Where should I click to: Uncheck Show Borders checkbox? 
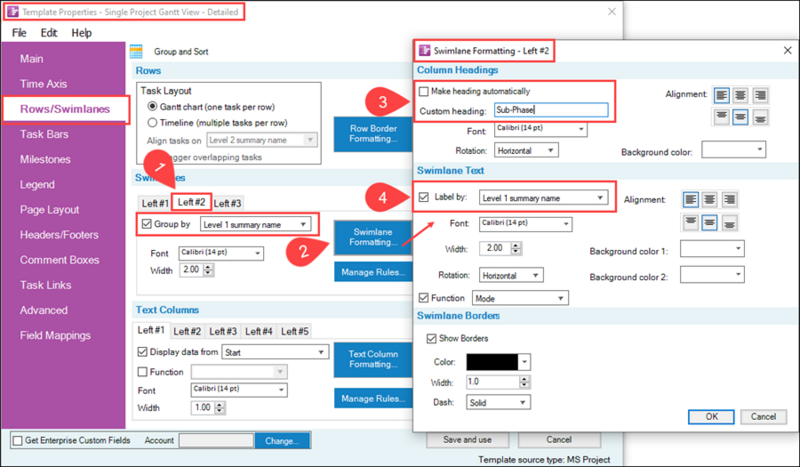click(432, 338)
